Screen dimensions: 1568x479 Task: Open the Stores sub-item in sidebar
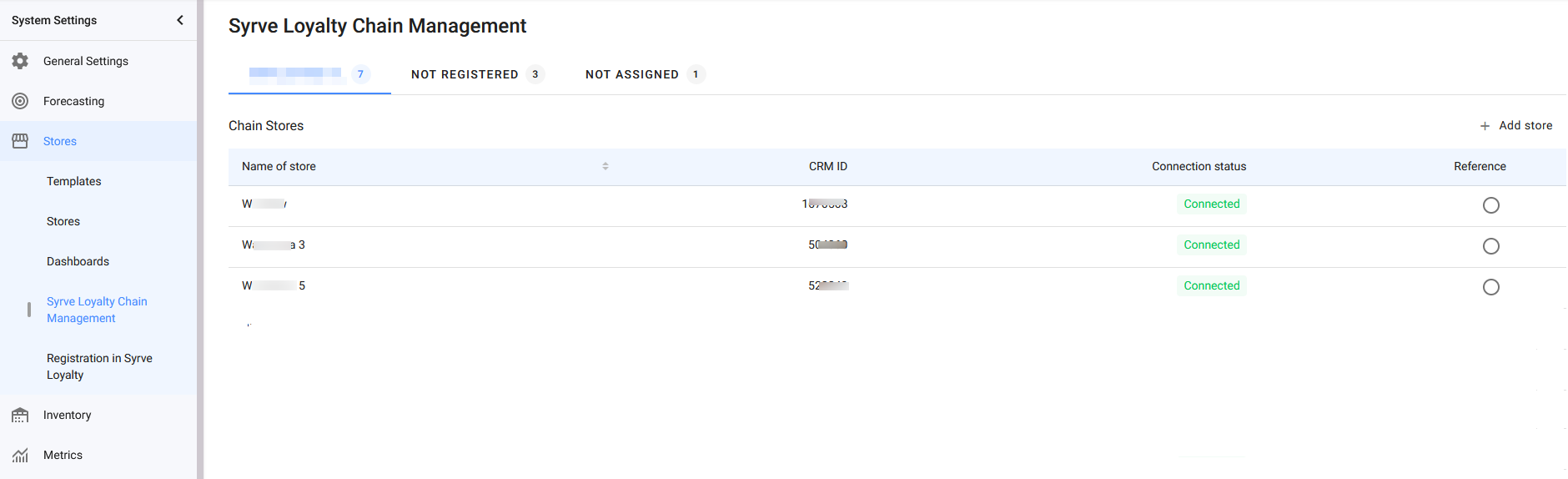tap(63, 221)
